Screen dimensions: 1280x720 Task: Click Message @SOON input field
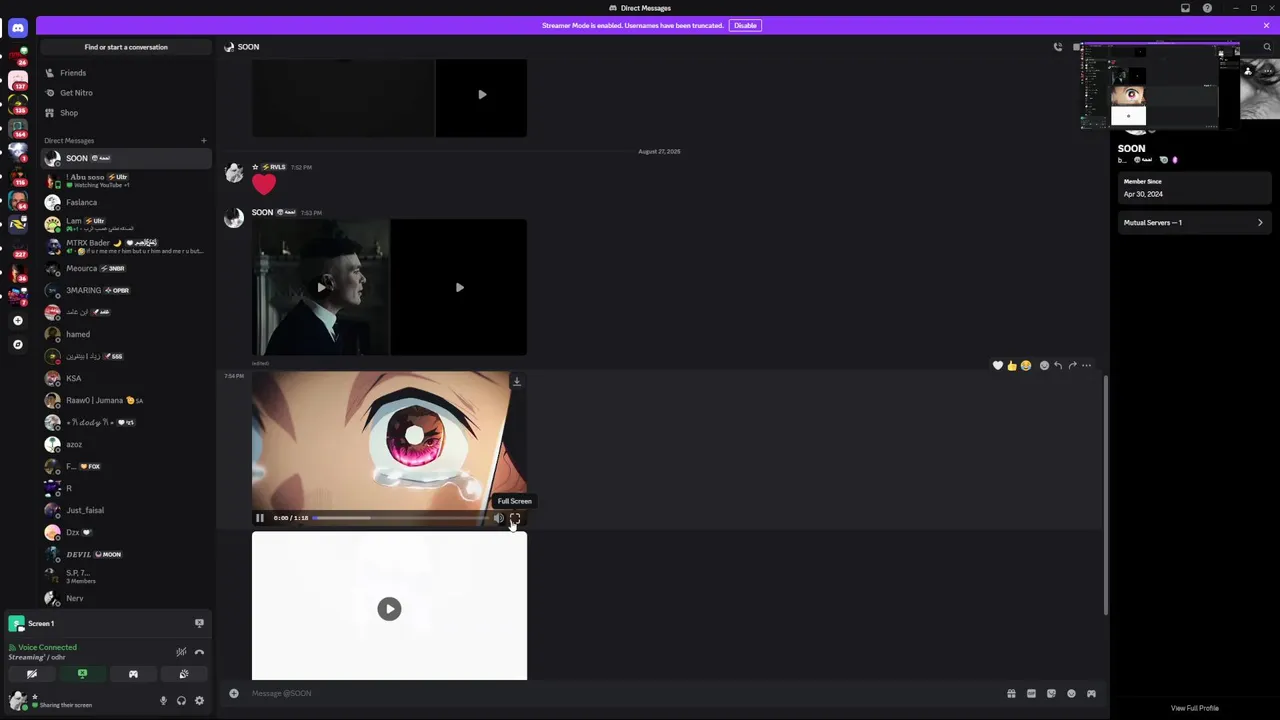(620, 693)
